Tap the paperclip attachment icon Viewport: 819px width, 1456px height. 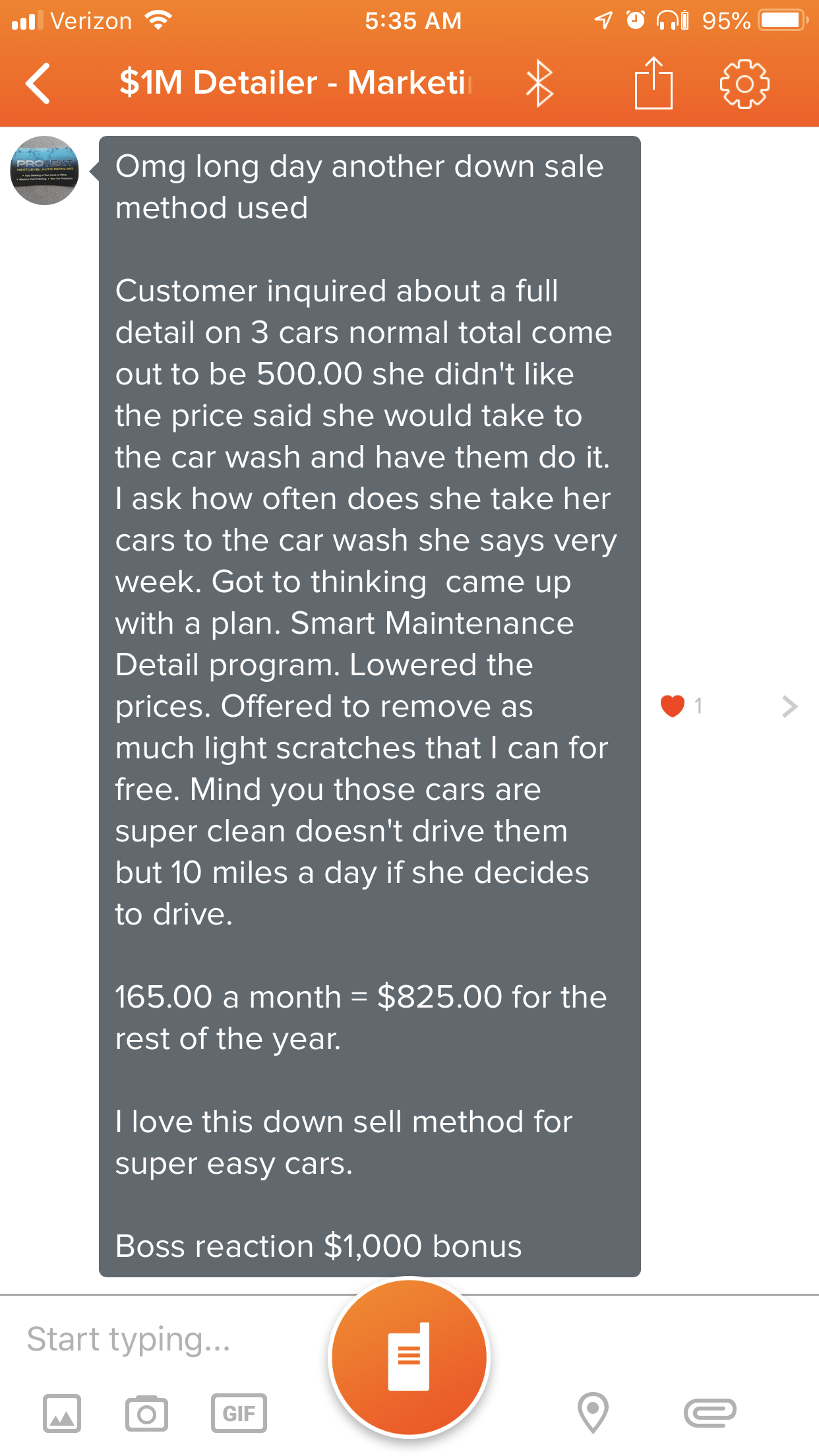click(x=710, y=1412)
